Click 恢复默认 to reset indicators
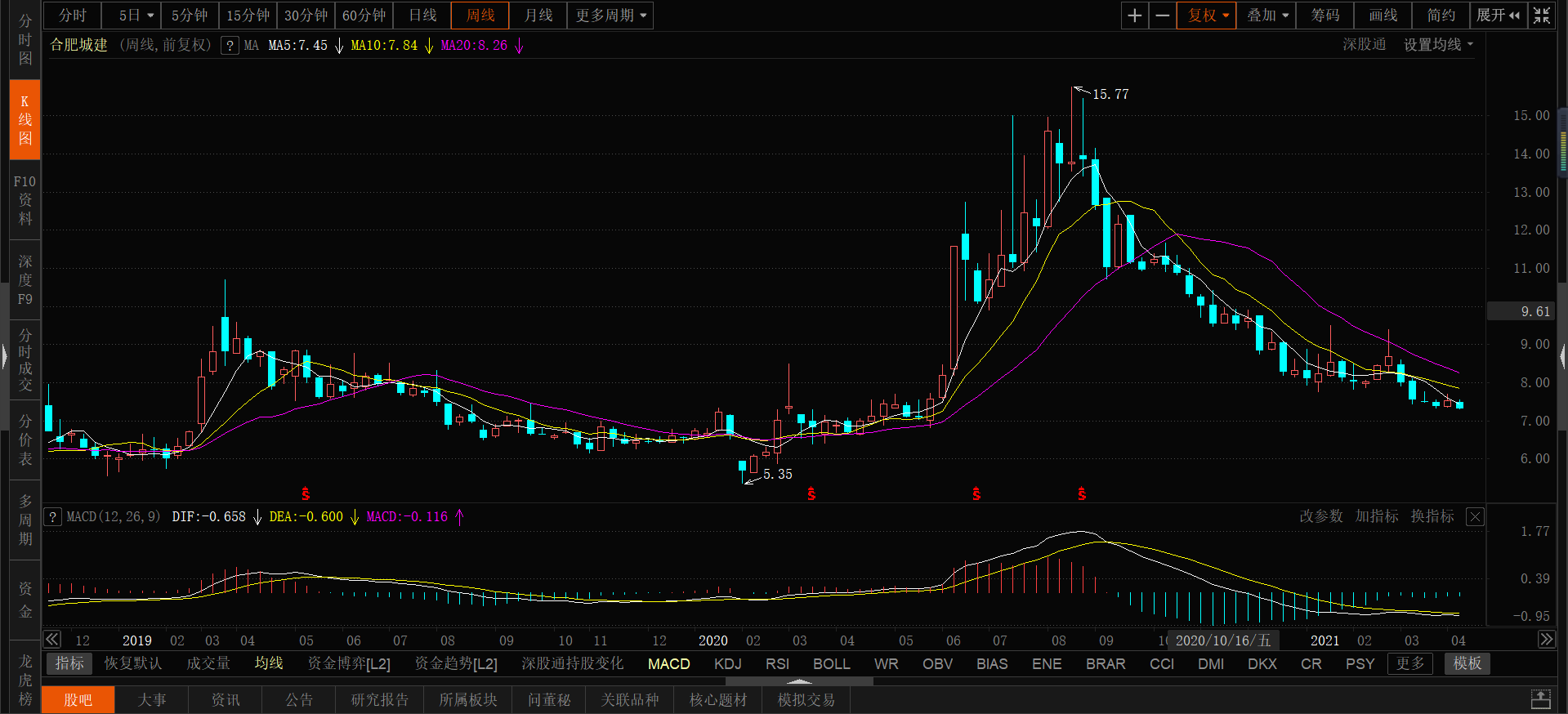The height and width of the screenshot is (714, 1568). [133, 663]
